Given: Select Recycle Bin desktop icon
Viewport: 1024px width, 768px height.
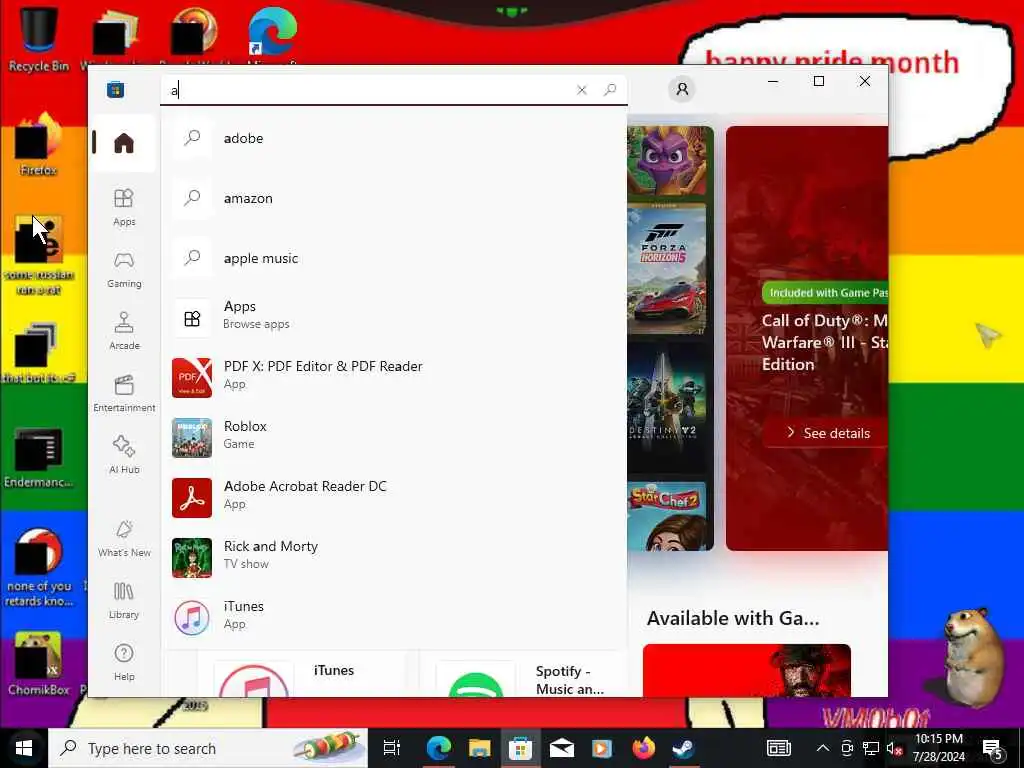Looking at the screenshot, I should click(39, 39).
